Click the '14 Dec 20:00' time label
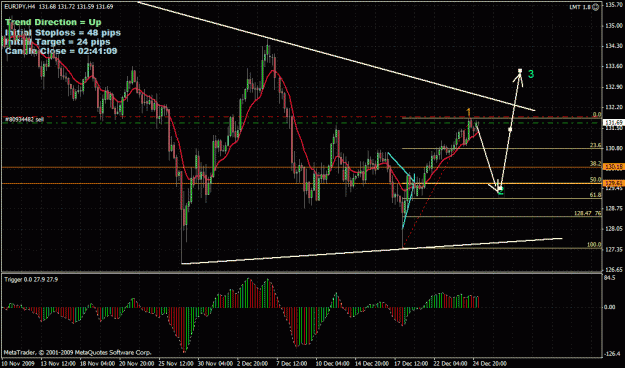The image size is (625, 368). tap(371, 364)
